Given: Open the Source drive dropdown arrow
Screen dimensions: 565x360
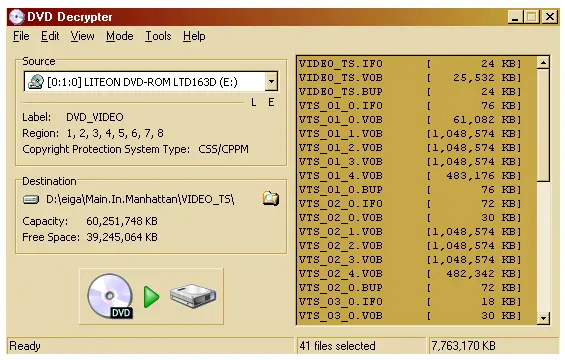Looking at the screenshot, I should point(271,81).
